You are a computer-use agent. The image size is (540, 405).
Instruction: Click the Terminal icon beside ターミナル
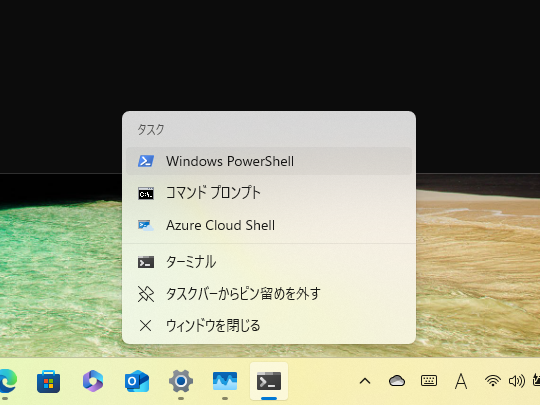click(x=146, y=262)
